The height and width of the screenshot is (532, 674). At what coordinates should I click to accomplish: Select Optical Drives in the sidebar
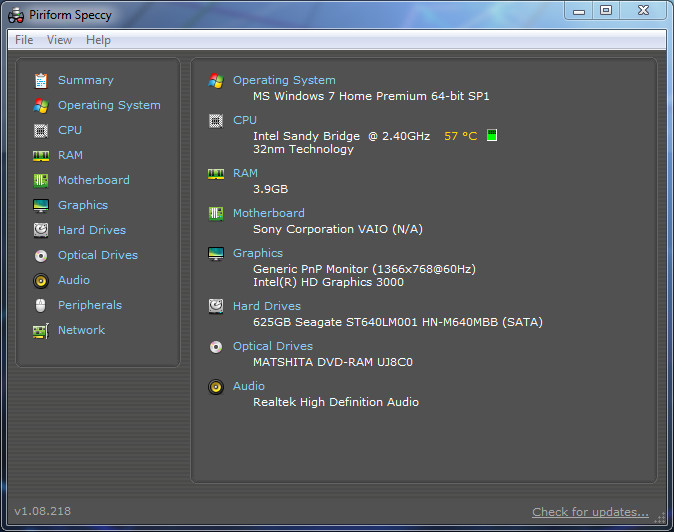point(98,255)
